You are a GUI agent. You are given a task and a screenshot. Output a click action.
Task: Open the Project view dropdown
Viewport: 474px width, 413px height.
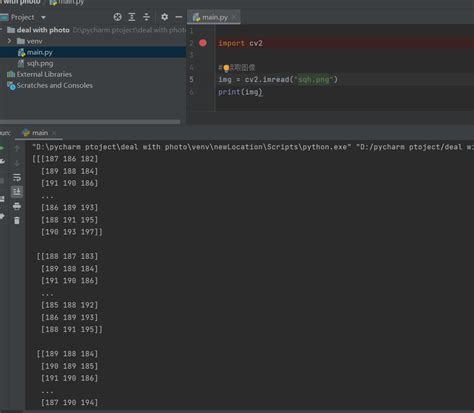click(43, 17)
